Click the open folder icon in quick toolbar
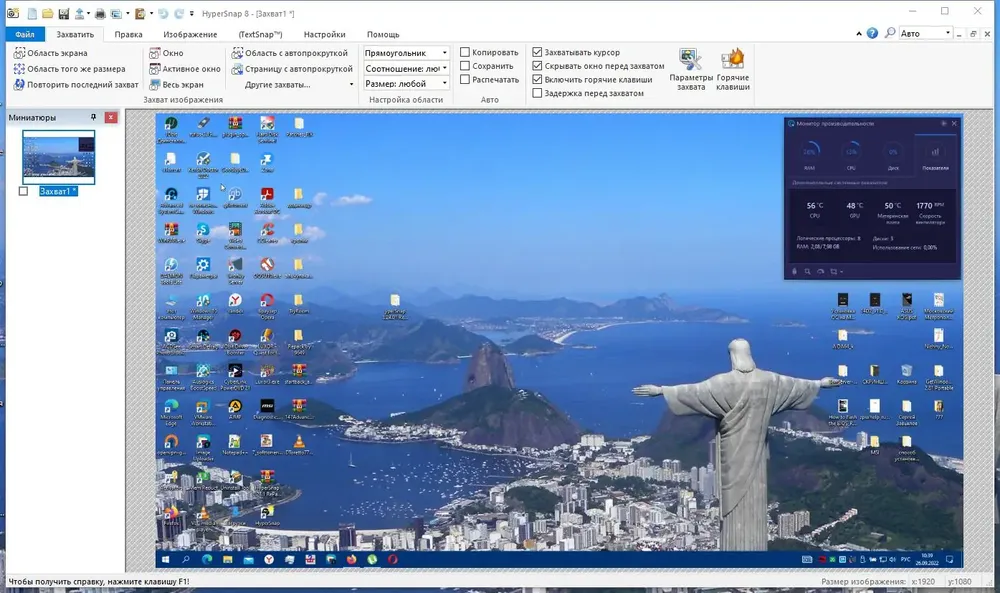 47,13
